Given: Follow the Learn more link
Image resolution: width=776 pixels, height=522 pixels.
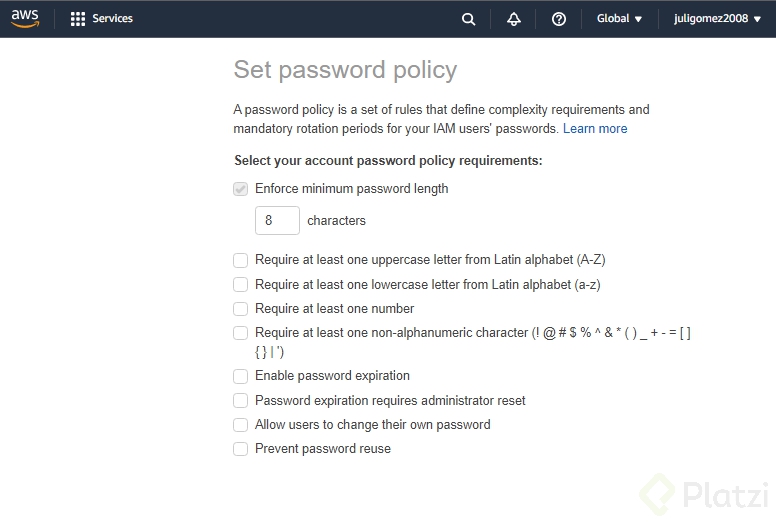Looking at the screenshot, I should [x=595, y=128].
